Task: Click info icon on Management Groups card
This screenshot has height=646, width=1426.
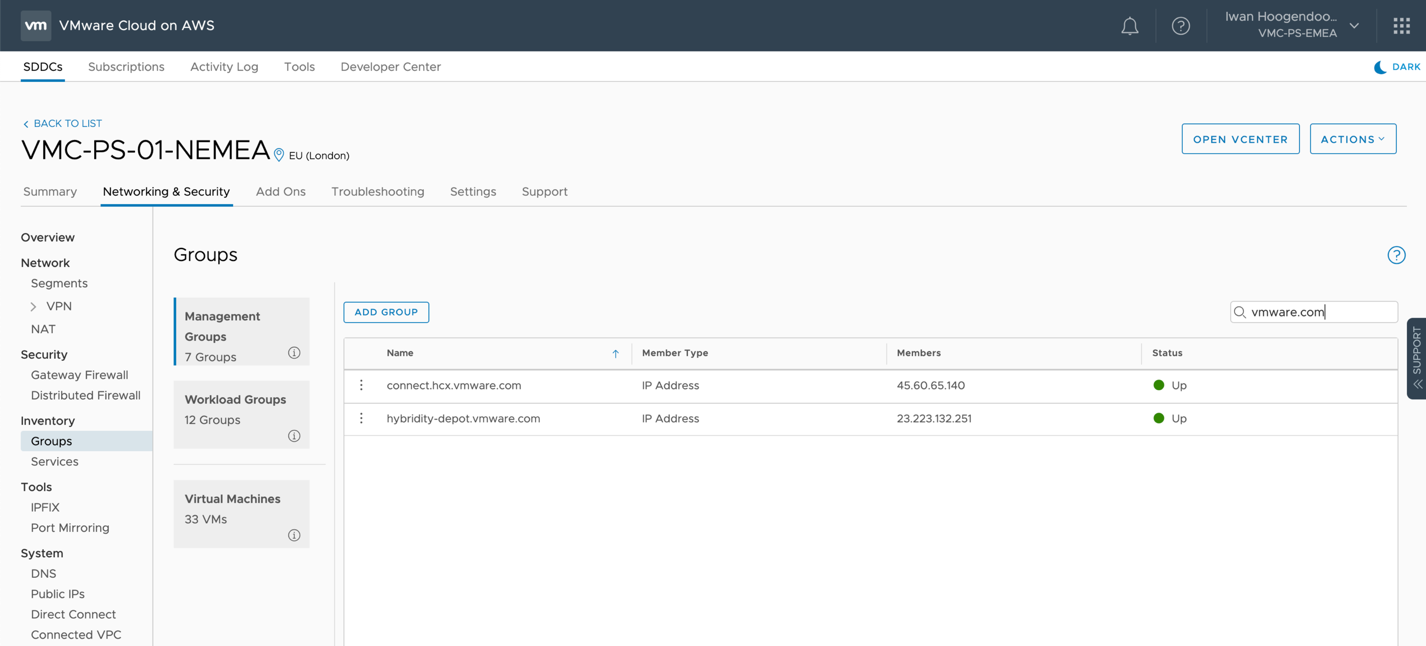Action: [294, 353]
